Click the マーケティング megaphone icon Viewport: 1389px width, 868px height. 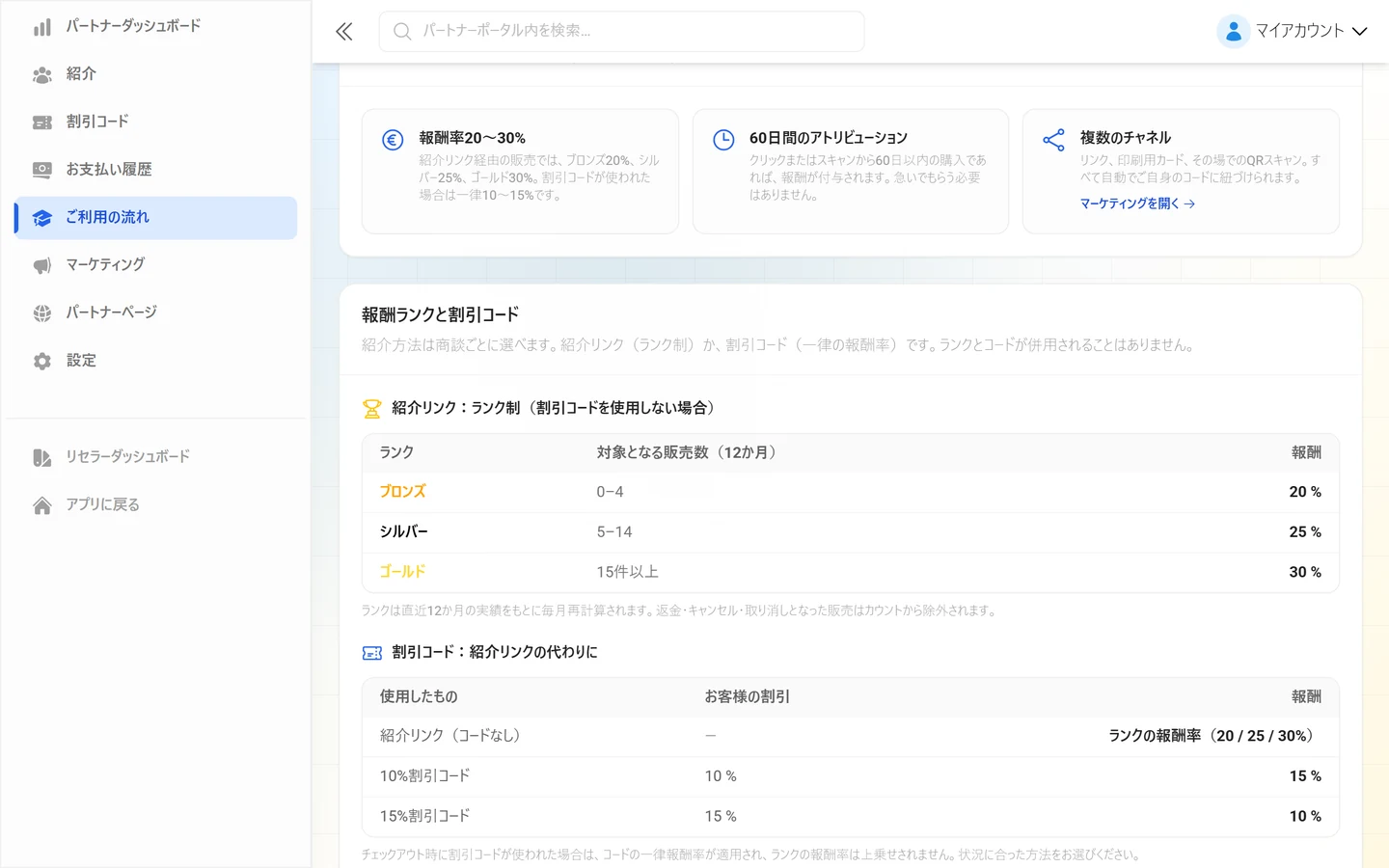41,265
